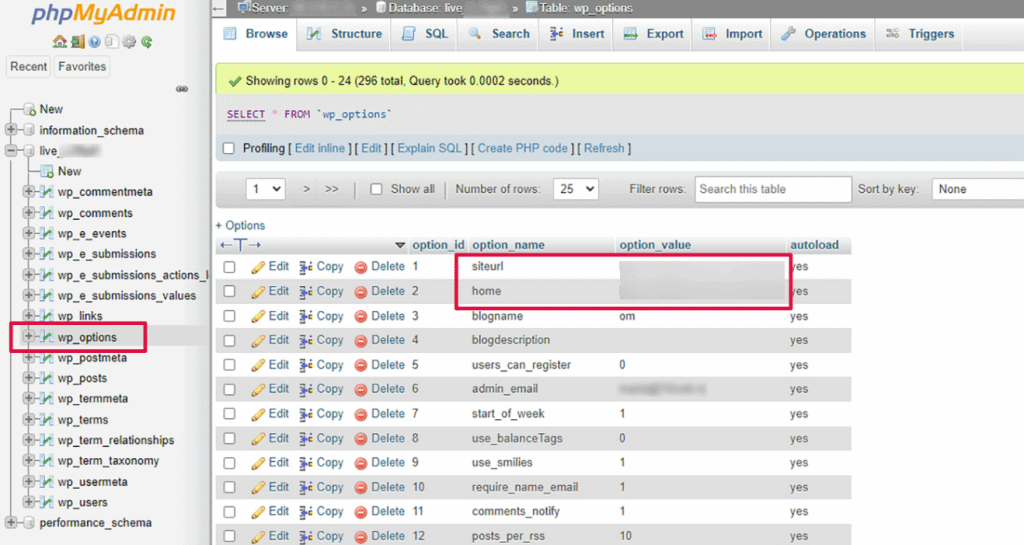Tick the checkbox for the siteurl row
The width and height of the screenshot is (1024, 545).
230,267
